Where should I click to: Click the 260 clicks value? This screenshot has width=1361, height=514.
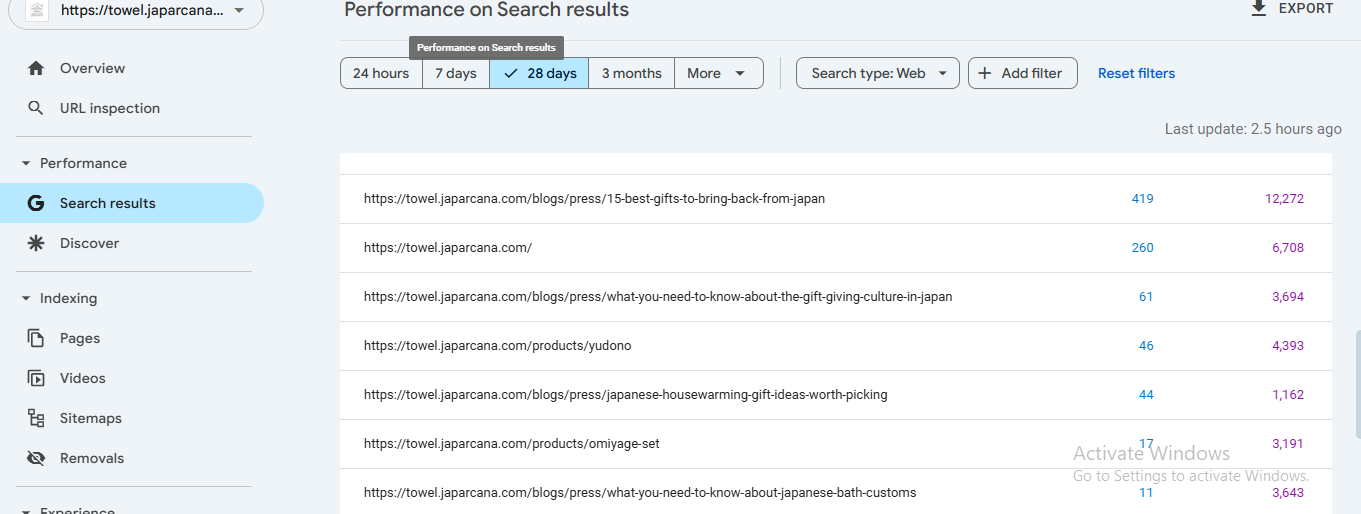[1142, 248]
